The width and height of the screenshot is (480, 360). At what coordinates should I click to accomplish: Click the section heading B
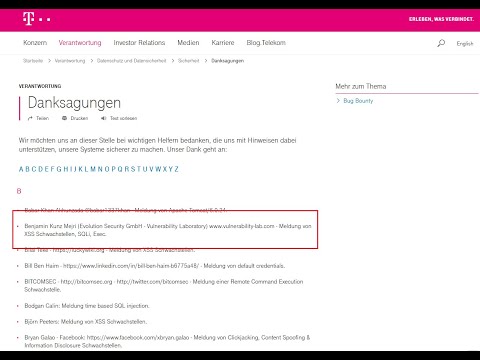19,191
